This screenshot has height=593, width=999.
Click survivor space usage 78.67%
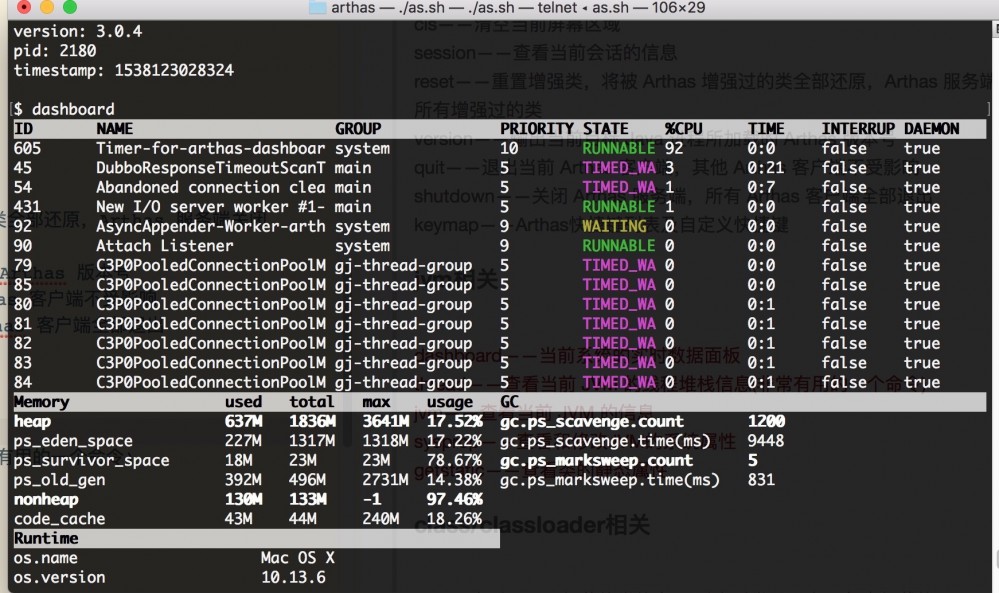454,461
